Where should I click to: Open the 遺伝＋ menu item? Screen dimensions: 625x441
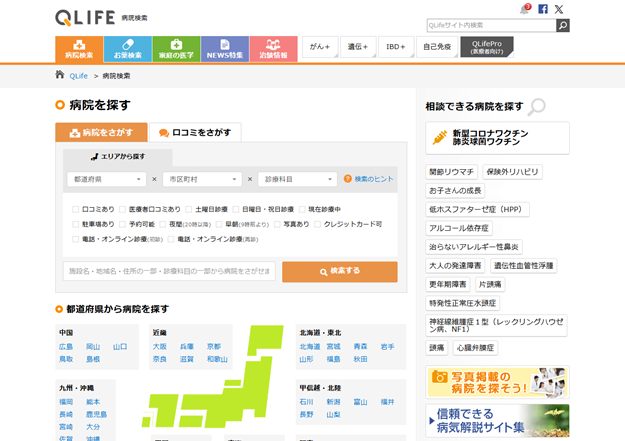[358, 47]
